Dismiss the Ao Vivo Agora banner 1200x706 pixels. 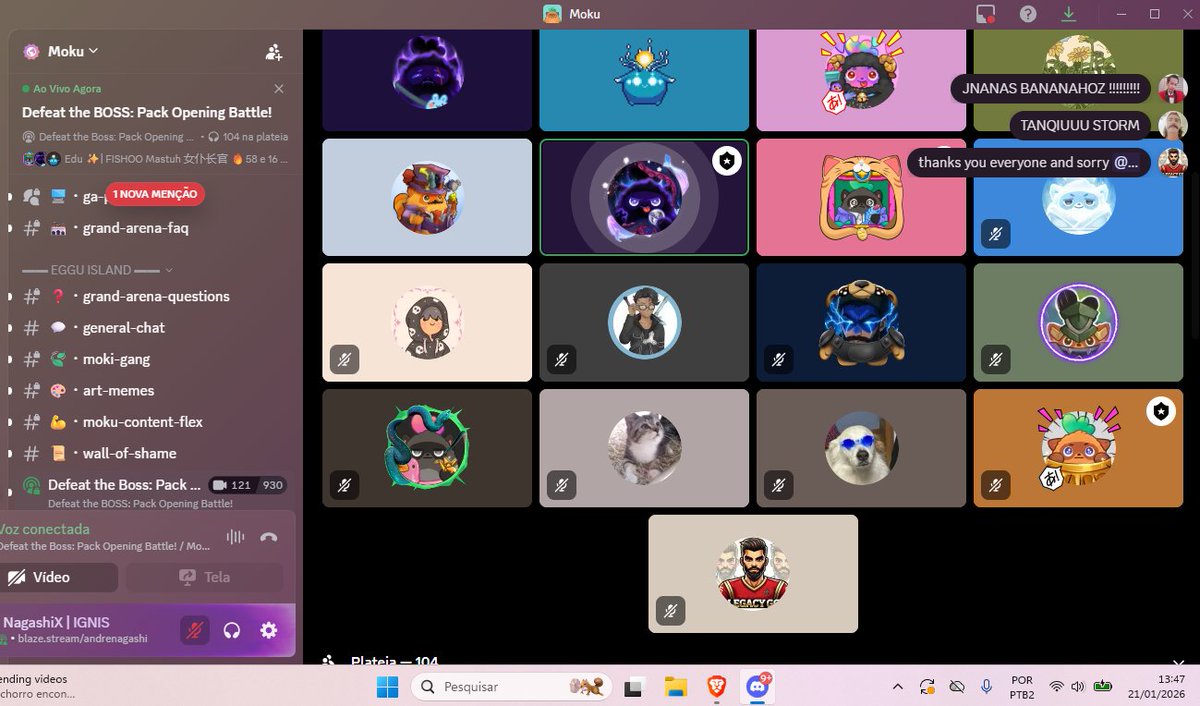279,89
